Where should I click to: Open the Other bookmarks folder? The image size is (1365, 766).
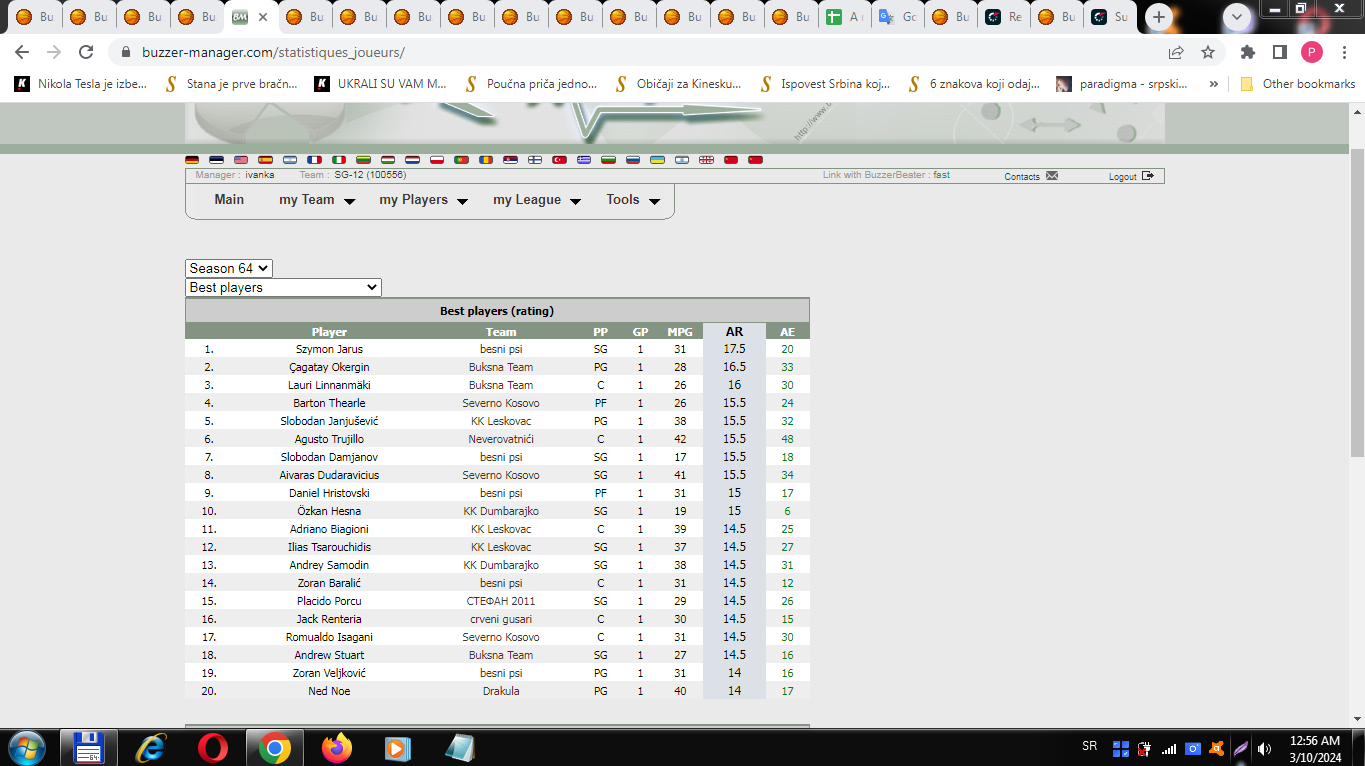click(1297, 84)
